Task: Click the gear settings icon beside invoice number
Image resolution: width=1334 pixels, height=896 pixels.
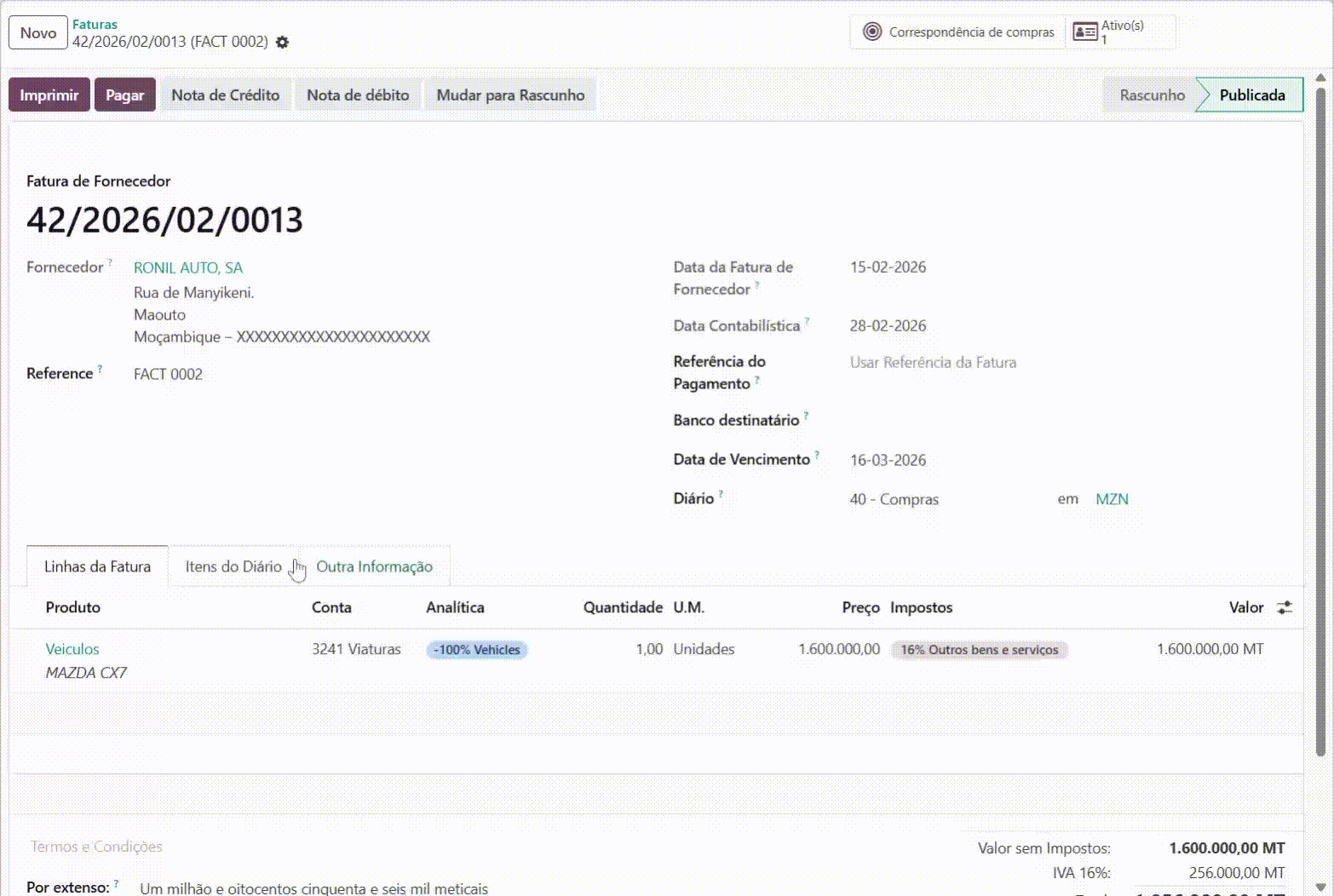Action: coord(283,43)
